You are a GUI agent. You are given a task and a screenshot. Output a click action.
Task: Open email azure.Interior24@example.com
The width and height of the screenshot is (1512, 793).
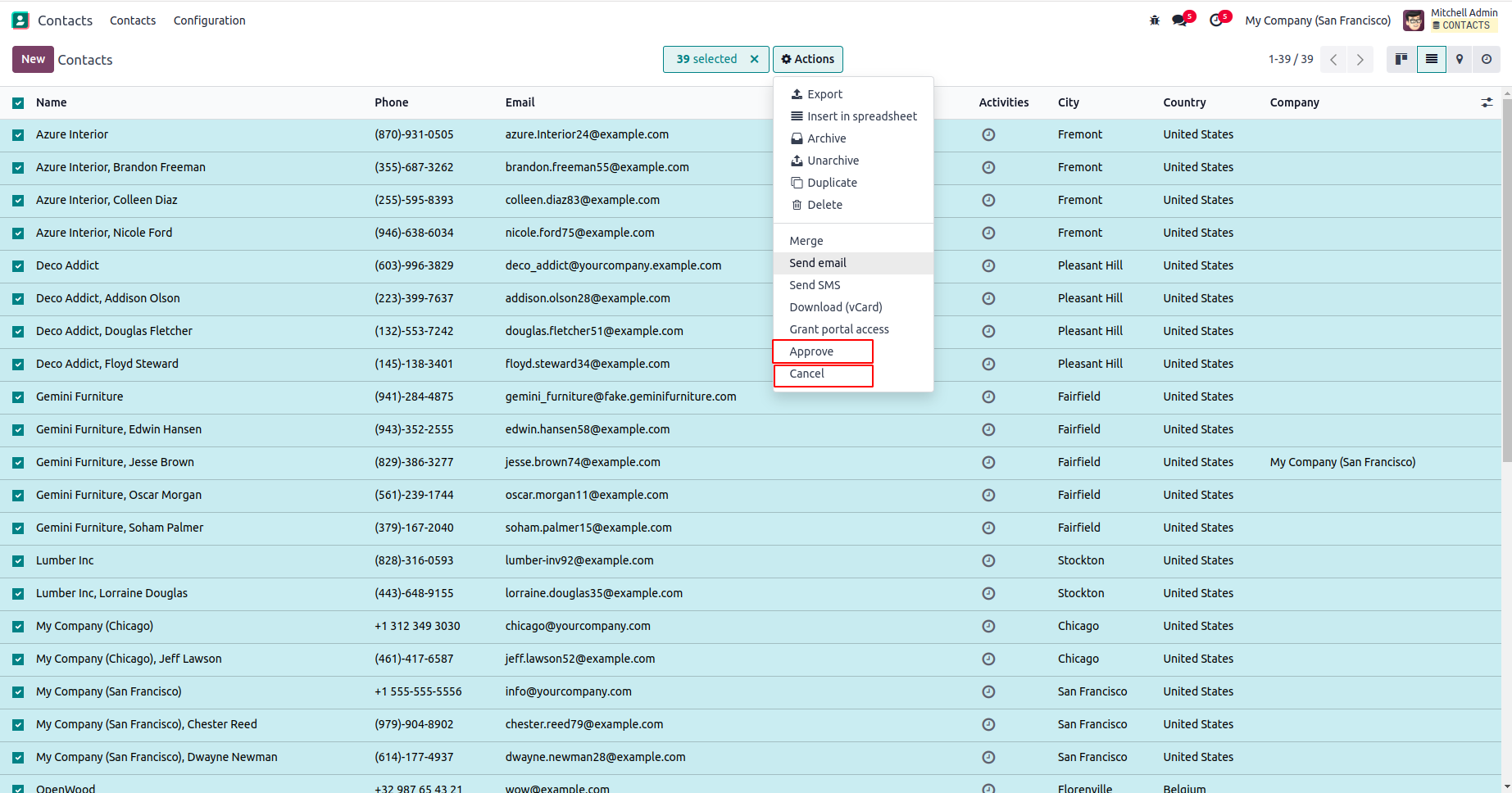pyautogui.click(x=587, y=134)
